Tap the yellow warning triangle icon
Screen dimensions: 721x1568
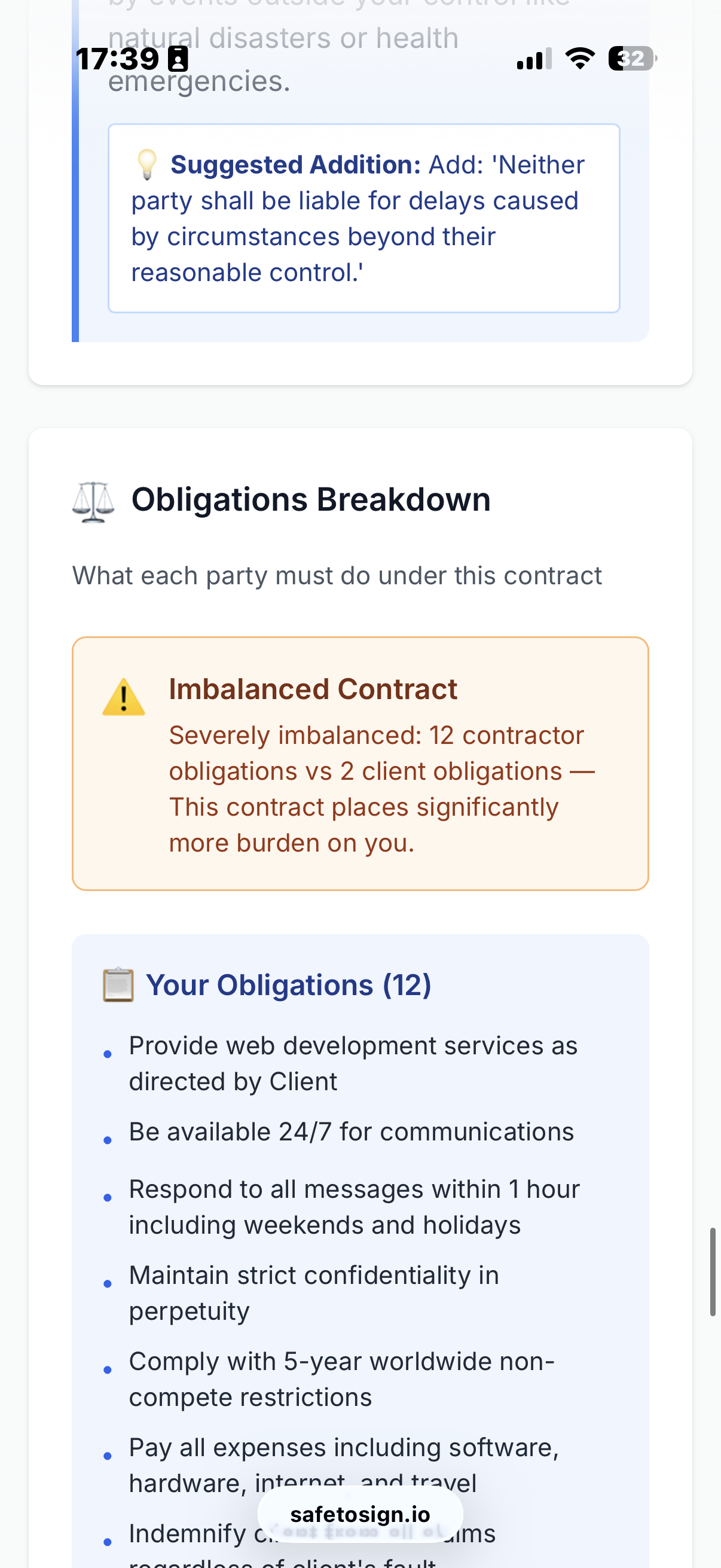click(124, 697)
